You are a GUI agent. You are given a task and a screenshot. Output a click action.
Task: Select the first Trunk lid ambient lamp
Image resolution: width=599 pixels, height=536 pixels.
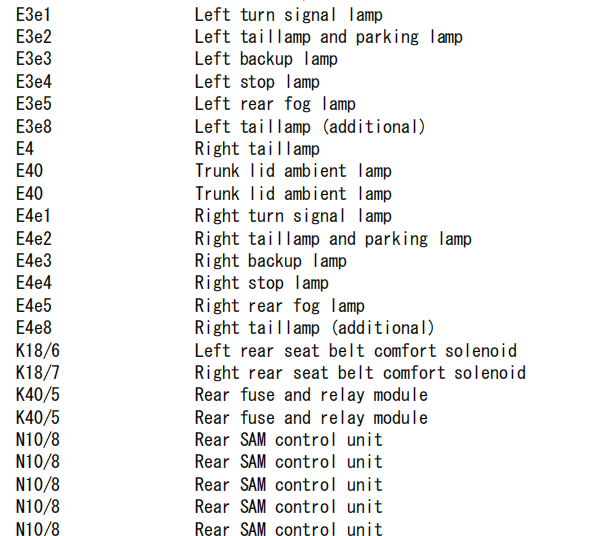[x=293, y=171]
